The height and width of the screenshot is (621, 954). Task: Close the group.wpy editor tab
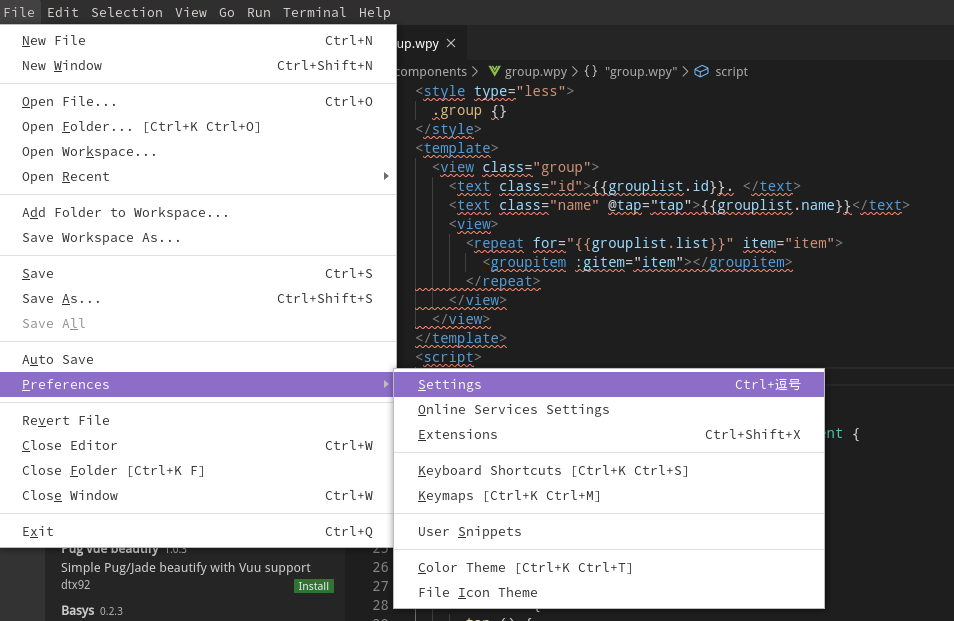click(450, 43)
